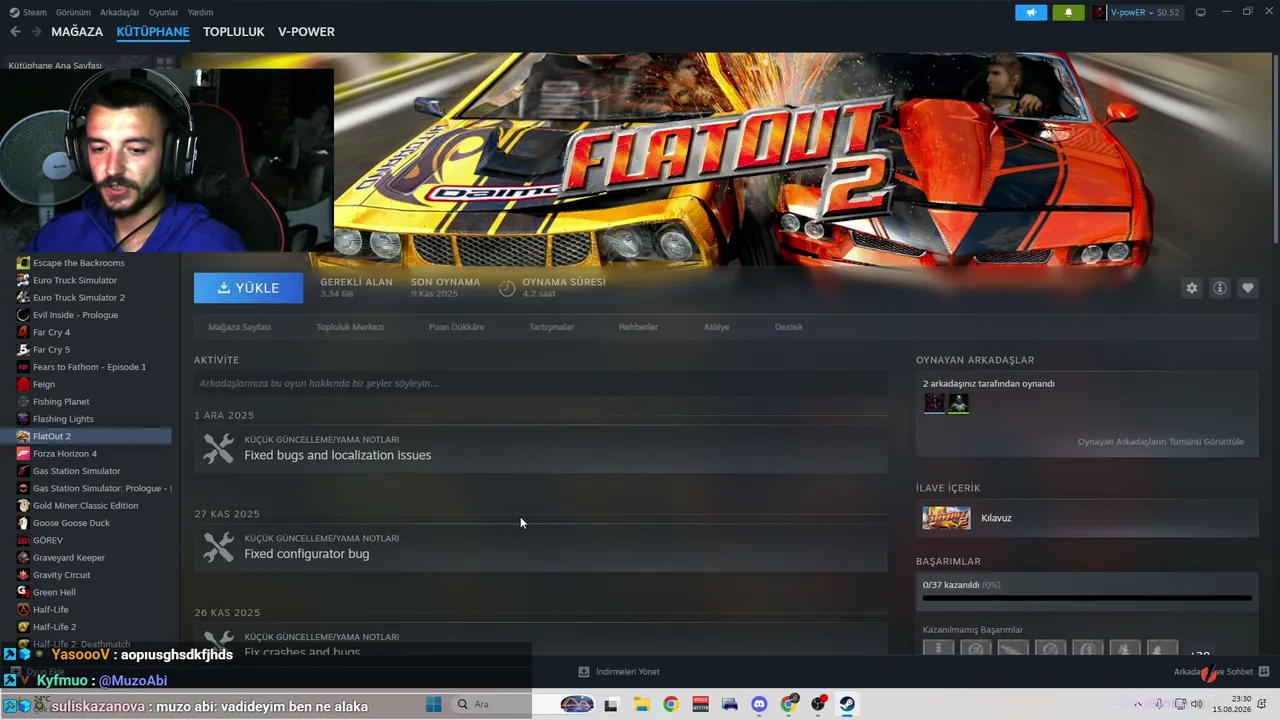The width and height of the screenshot is (1280, 720).
Task: Click the downloads icon beside İndirmeleri Yönet
Action: [x=584, y=672]
